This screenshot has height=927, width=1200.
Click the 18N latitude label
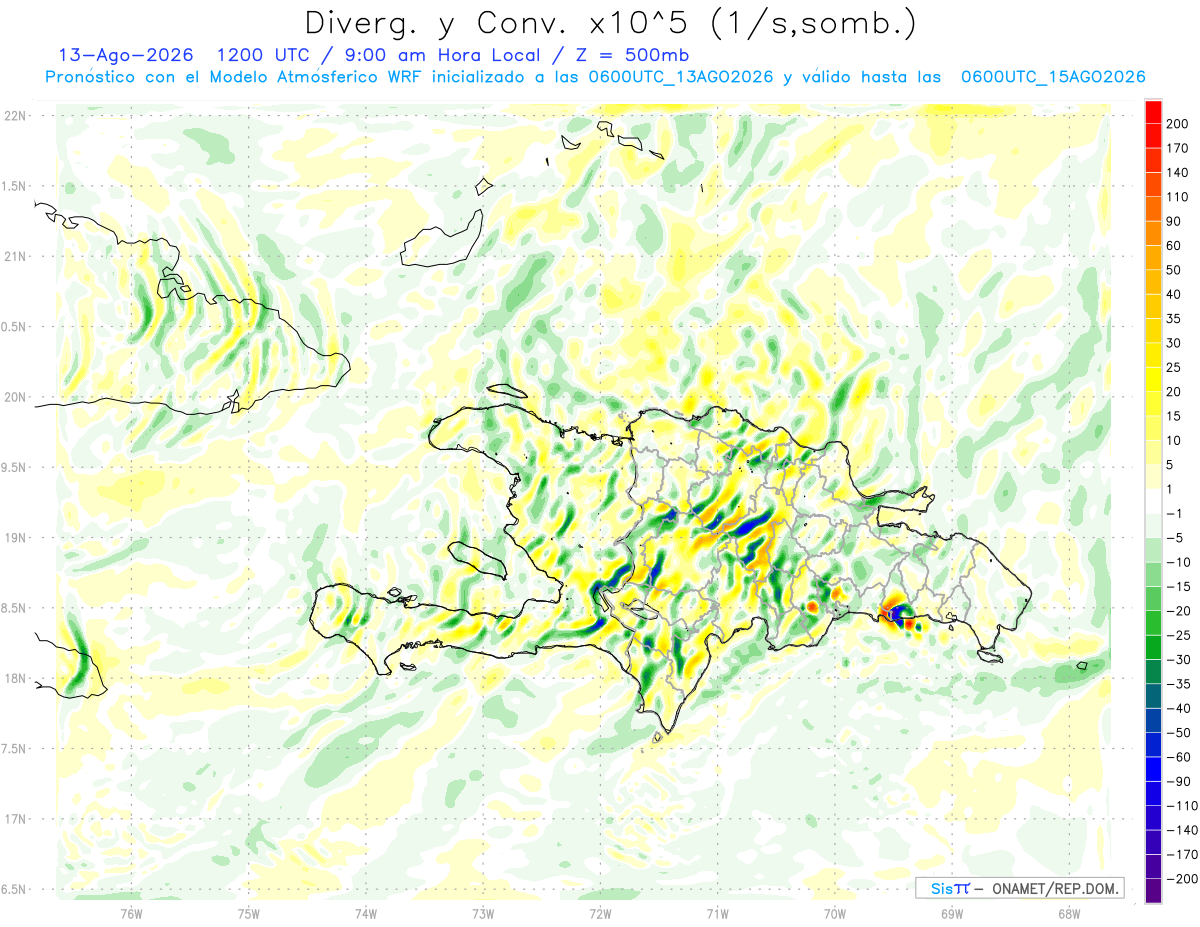click(x=15, y=678)
